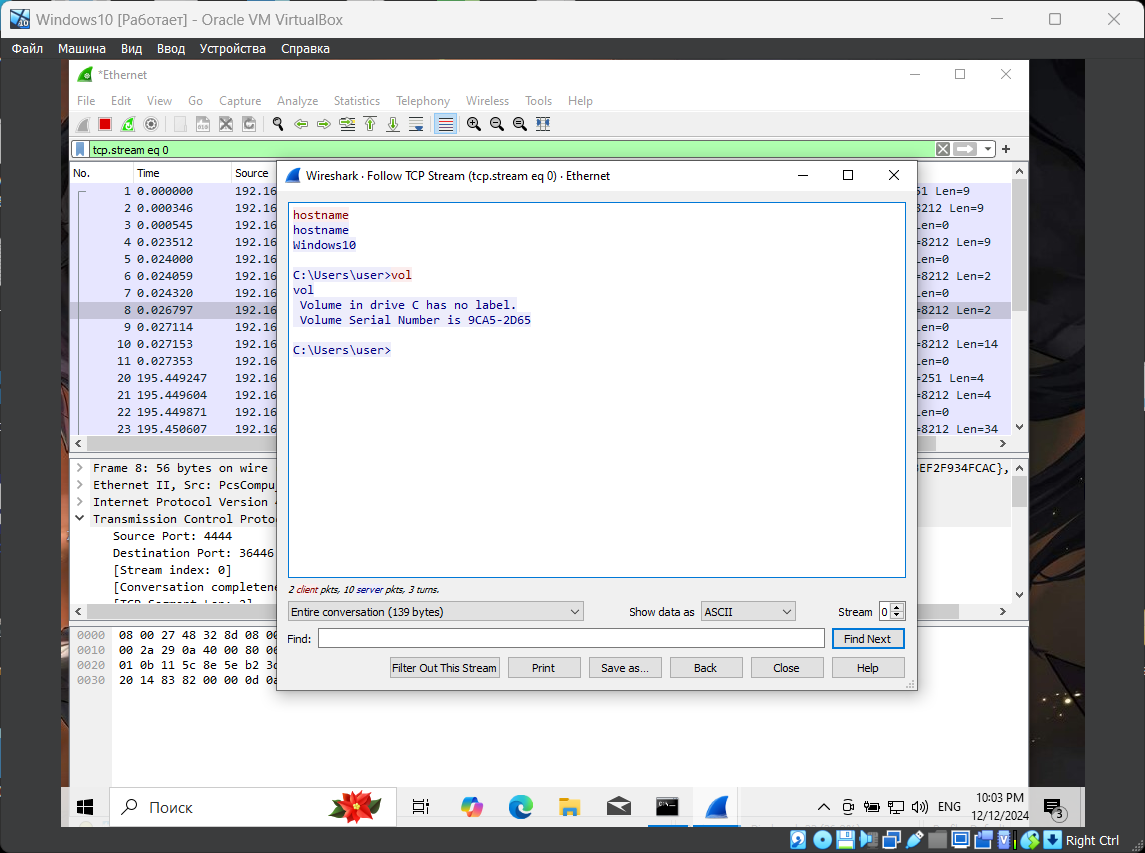Screen dimensions: 1145x853
Task: Toggle packet list coloring rules icon
Action: [x=445, y=124]
